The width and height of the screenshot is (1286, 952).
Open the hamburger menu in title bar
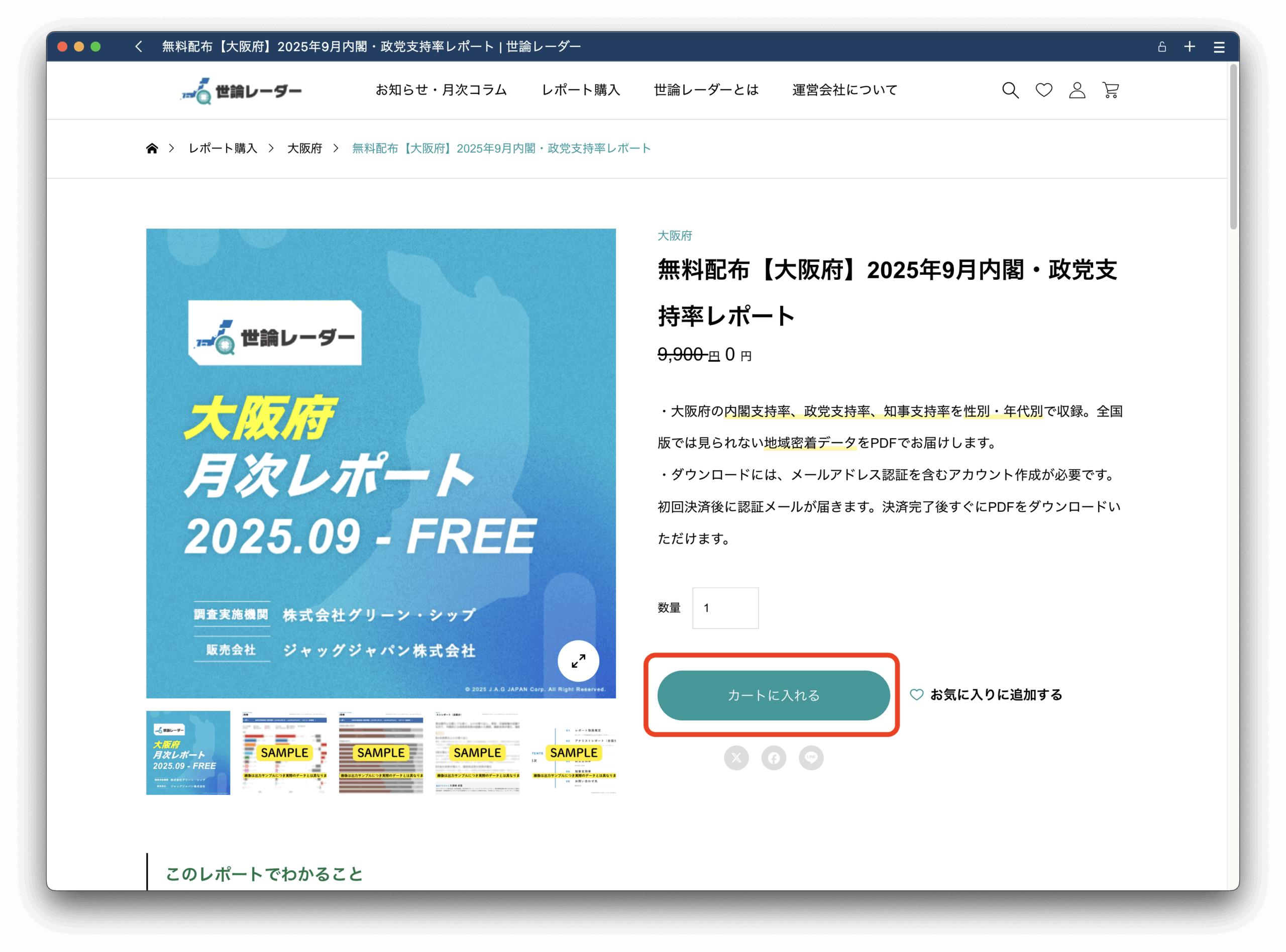pos(1219,47)
